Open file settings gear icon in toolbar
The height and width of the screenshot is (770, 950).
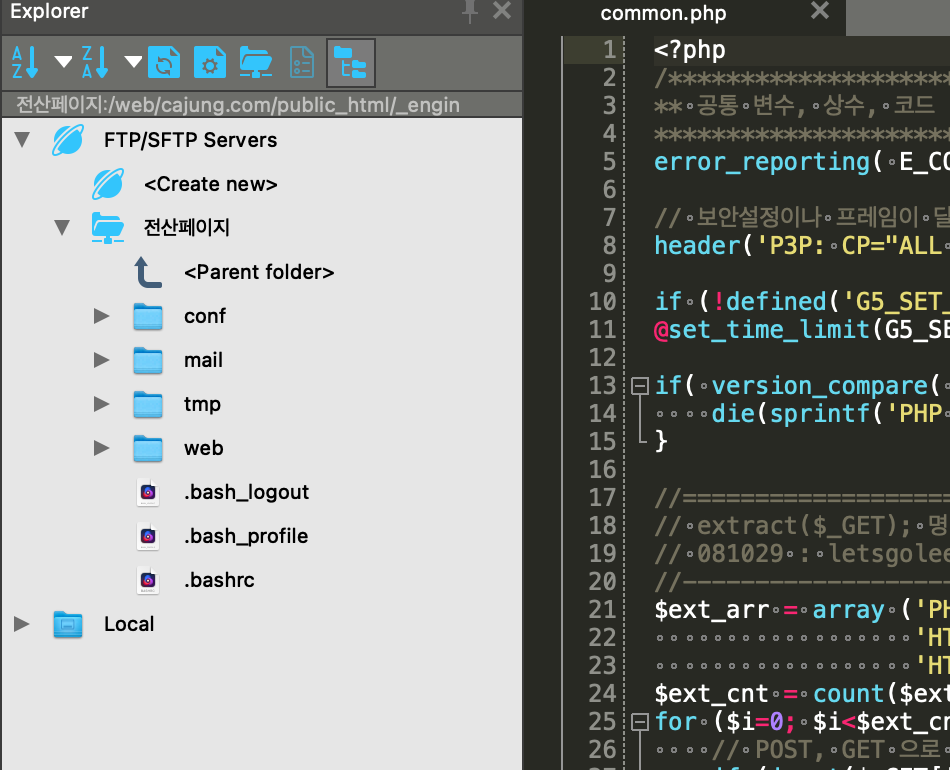click(x=209, y=62)
